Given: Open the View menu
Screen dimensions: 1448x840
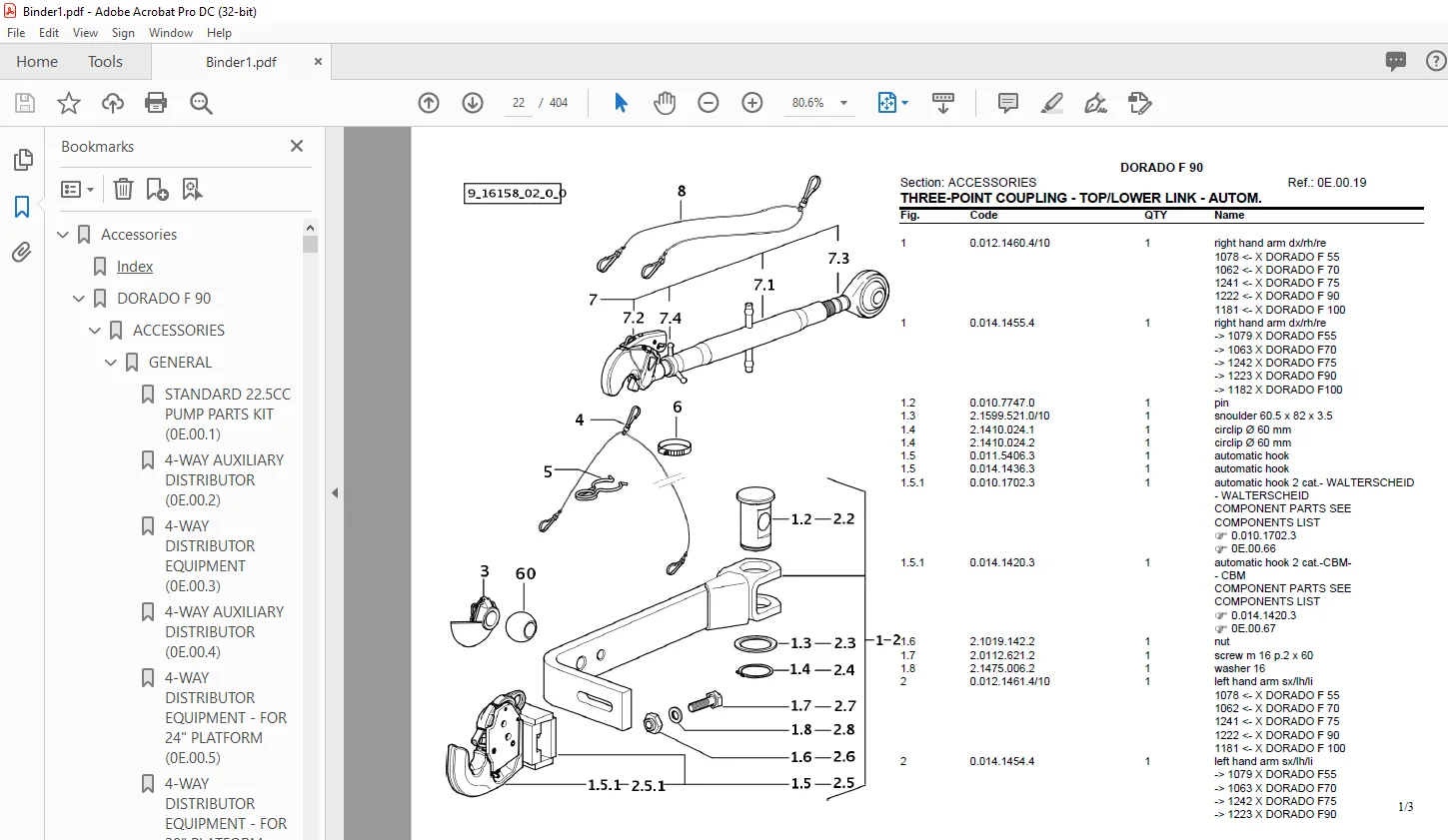Looking at the screenshot, I should click(x=85, y=33).
